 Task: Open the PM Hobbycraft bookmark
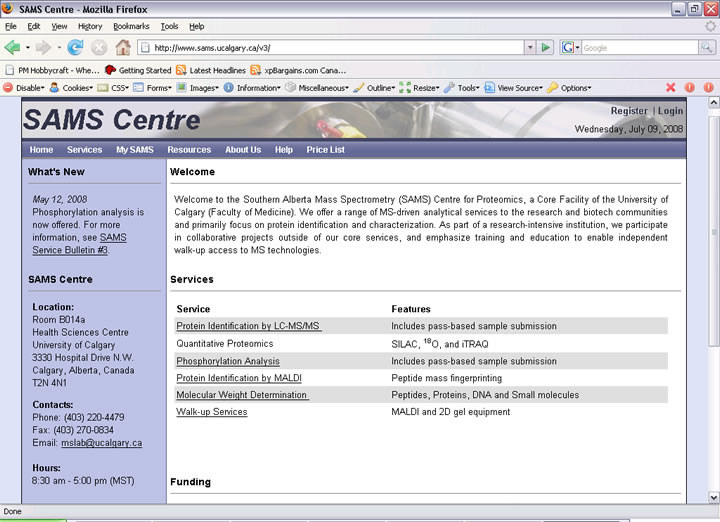coord(52,70)
